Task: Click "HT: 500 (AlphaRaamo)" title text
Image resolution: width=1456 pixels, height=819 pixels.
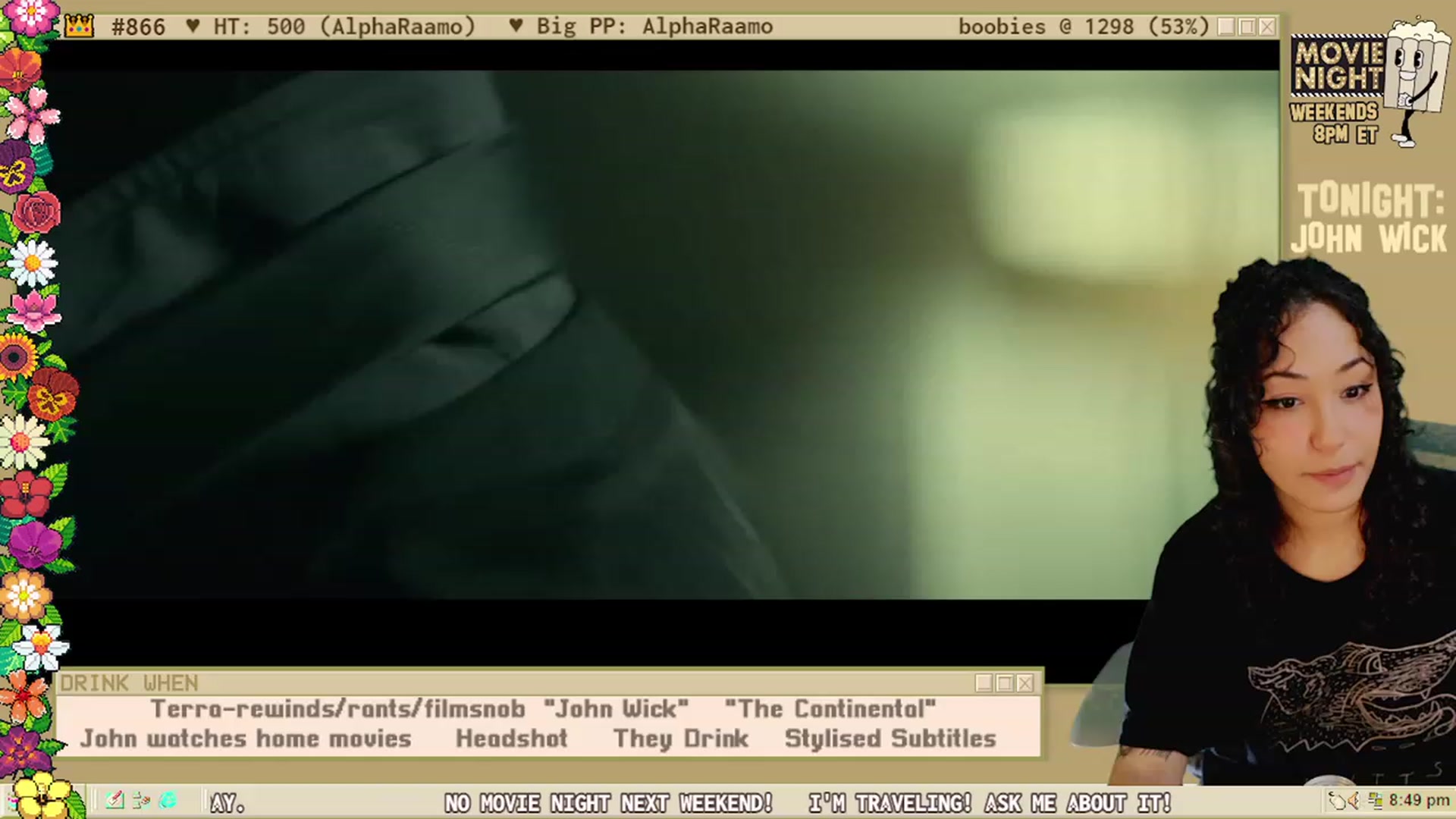Action: 344,27
